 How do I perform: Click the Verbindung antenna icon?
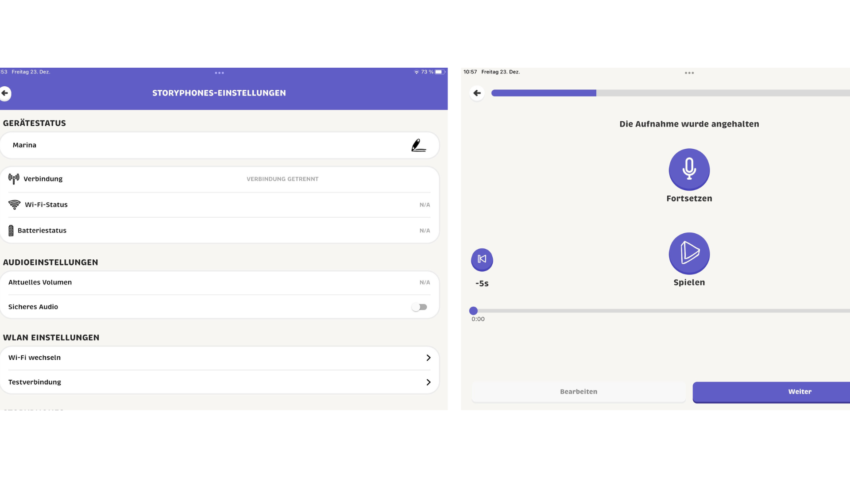tap(14, 178)
